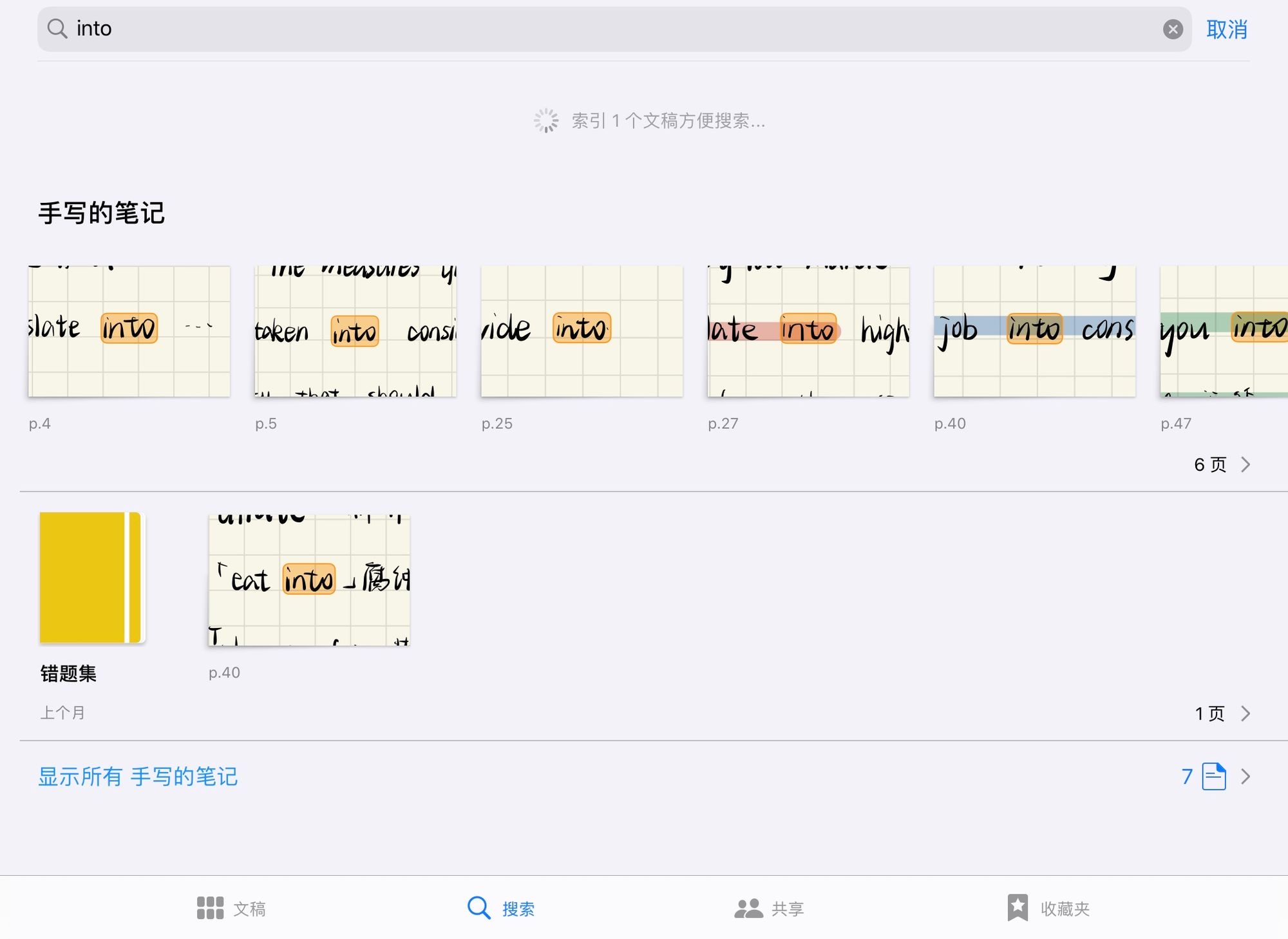Open the 共享 people icon tab

(748, 908)
